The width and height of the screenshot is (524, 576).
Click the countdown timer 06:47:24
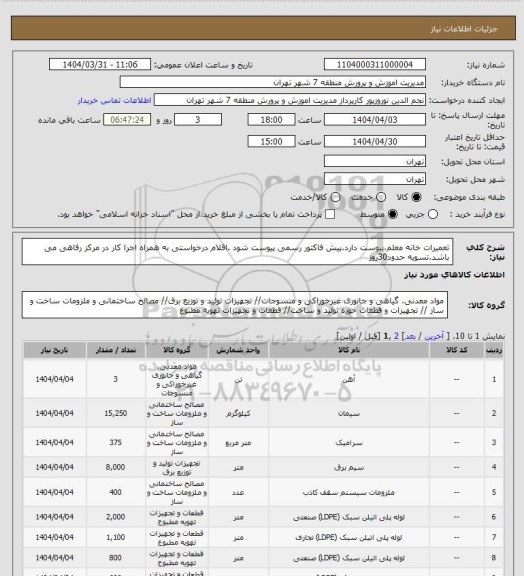127,120
